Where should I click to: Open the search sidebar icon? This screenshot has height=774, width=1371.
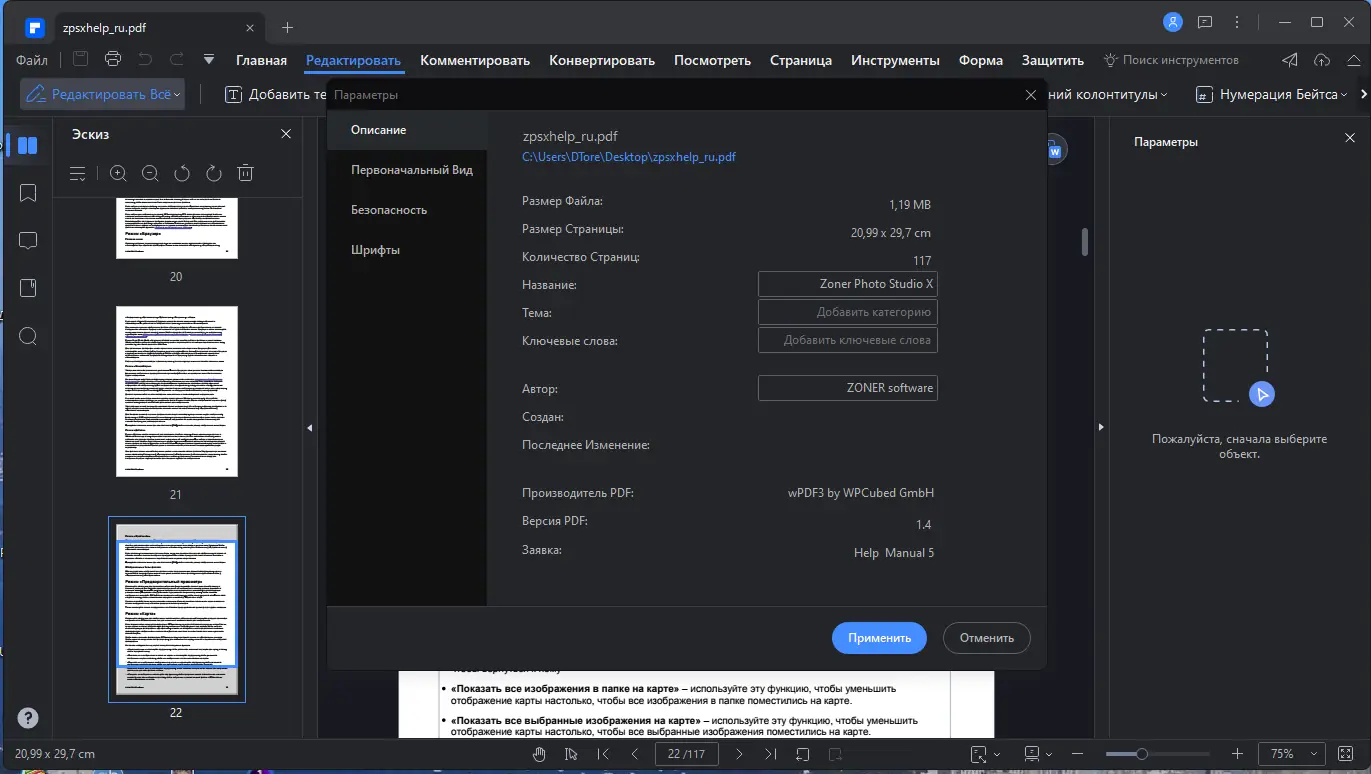click(28, 336)
